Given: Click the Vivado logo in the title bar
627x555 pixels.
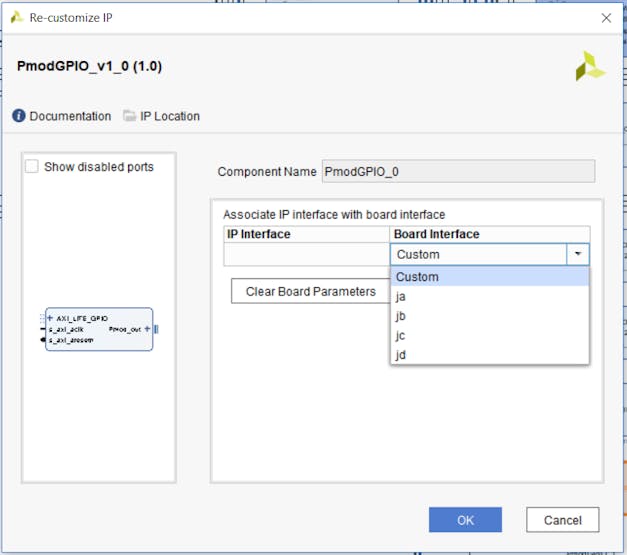Looking at the screenshot, I should pyautogui.click(x=17, y=17).
